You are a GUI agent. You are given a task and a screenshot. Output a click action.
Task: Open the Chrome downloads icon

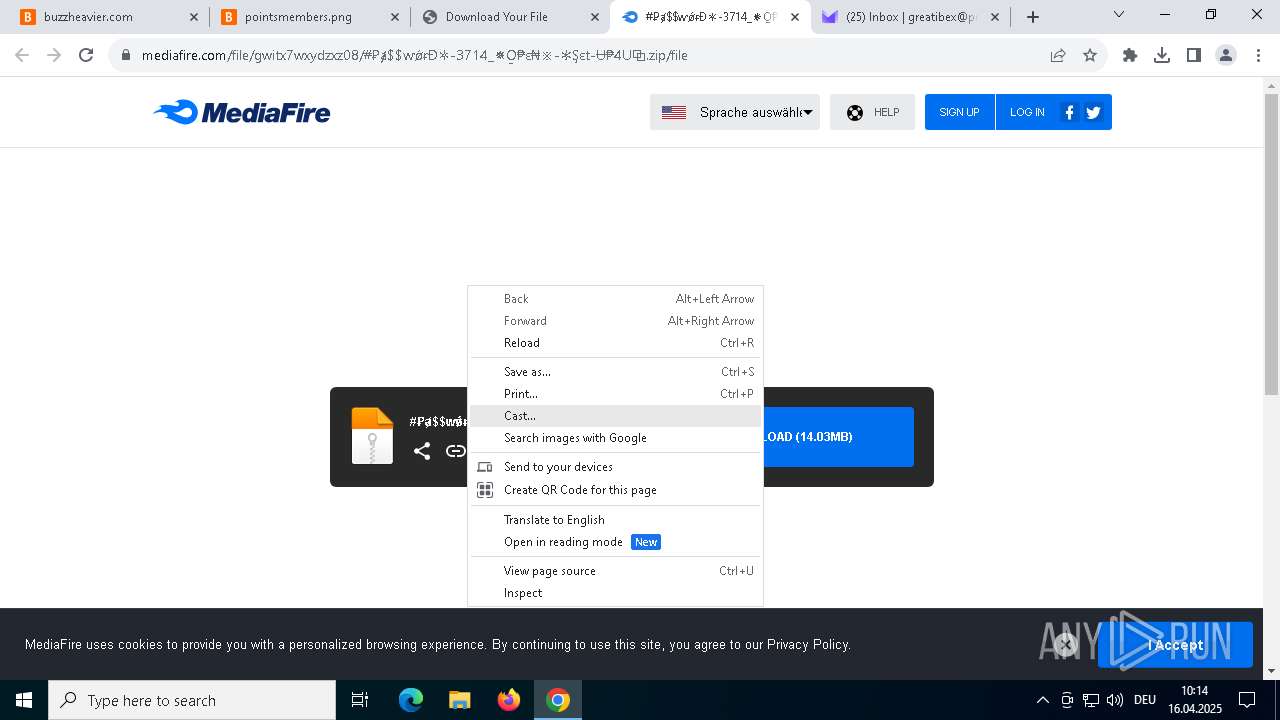1162,55
